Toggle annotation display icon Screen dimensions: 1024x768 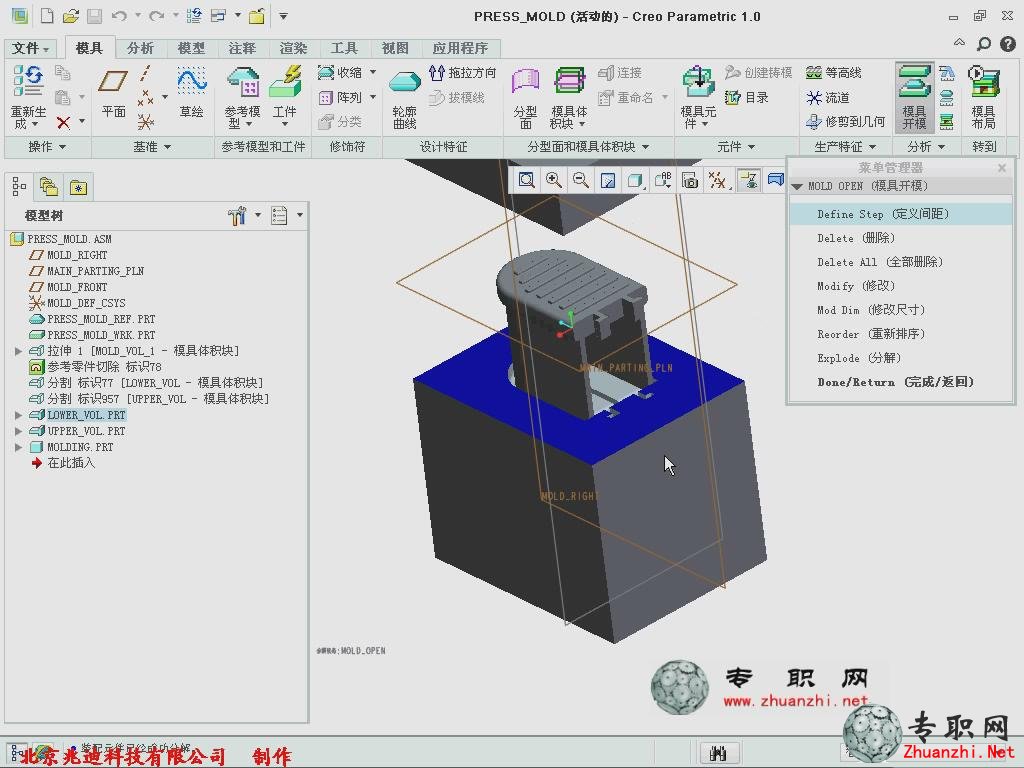748,180
